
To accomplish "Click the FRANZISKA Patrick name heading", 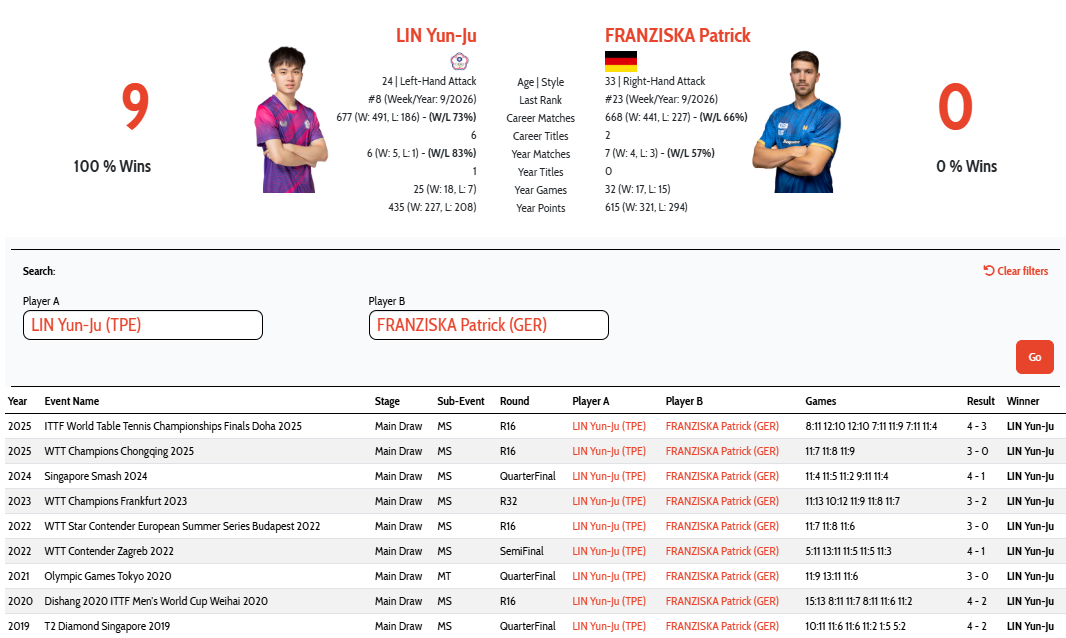I will click(677, 35).
